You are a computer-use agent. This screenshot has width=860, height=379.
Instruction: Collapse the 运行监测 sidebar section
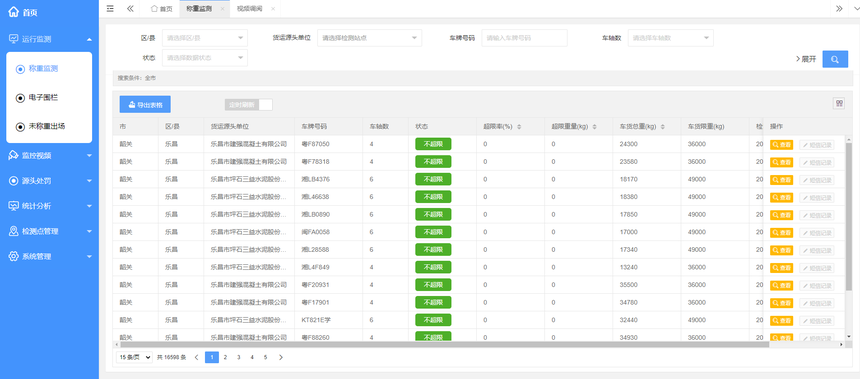pyautogui.click(x=89, y=39)
